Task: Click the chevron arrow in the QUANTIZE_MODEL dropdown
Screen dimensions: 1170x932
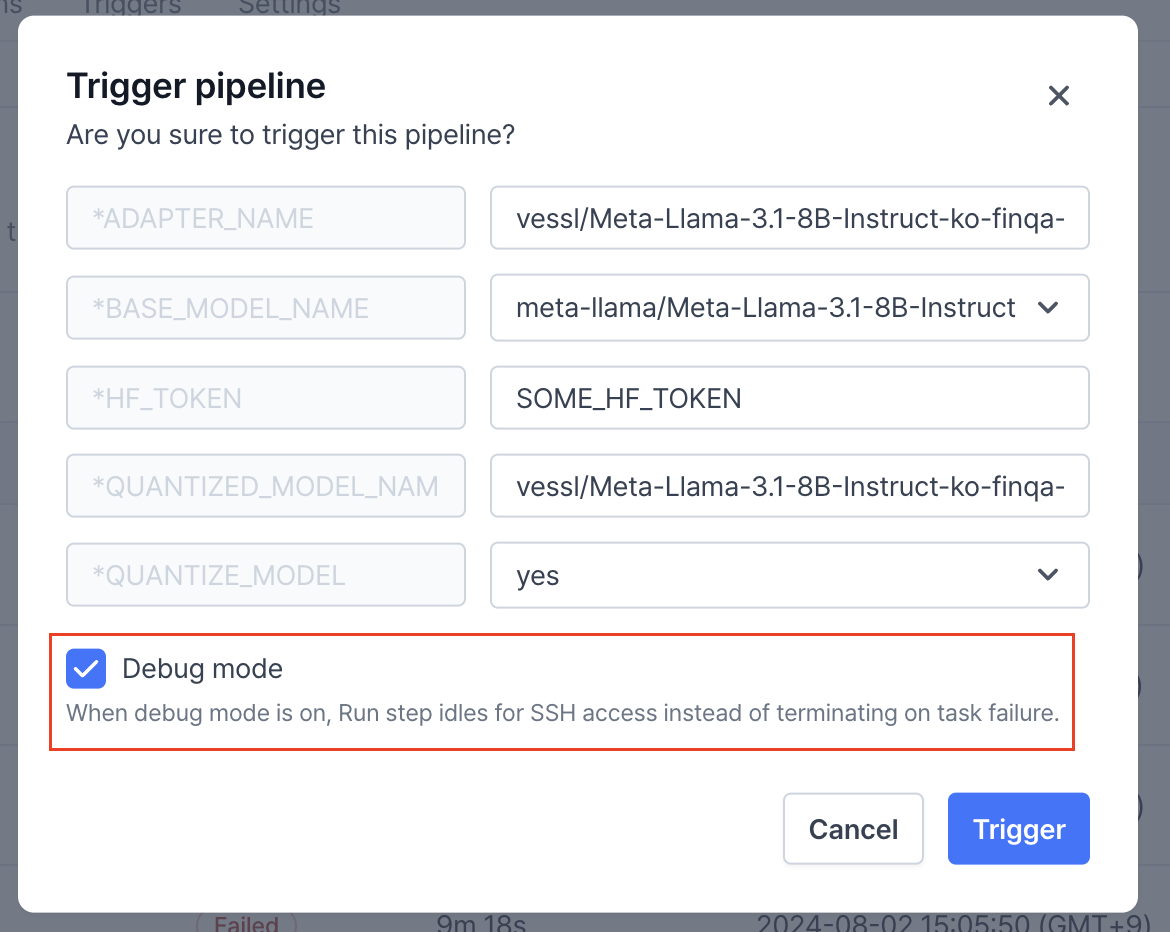Action: [1048, 575]
